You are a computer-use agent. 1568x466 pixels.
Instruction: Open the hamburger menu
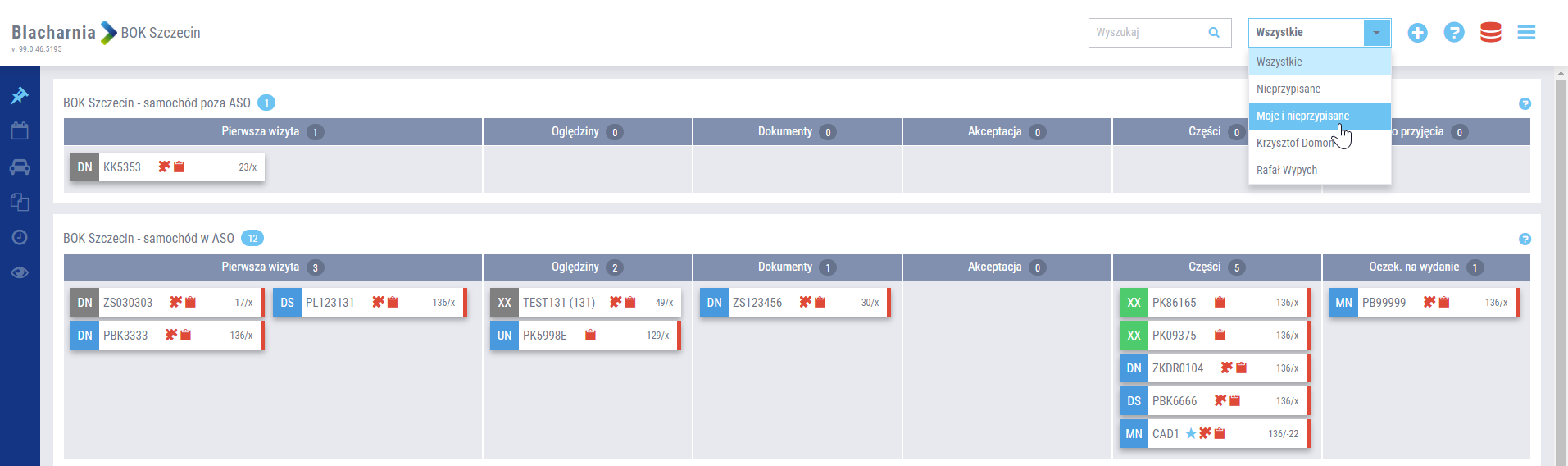(1526, 33)
